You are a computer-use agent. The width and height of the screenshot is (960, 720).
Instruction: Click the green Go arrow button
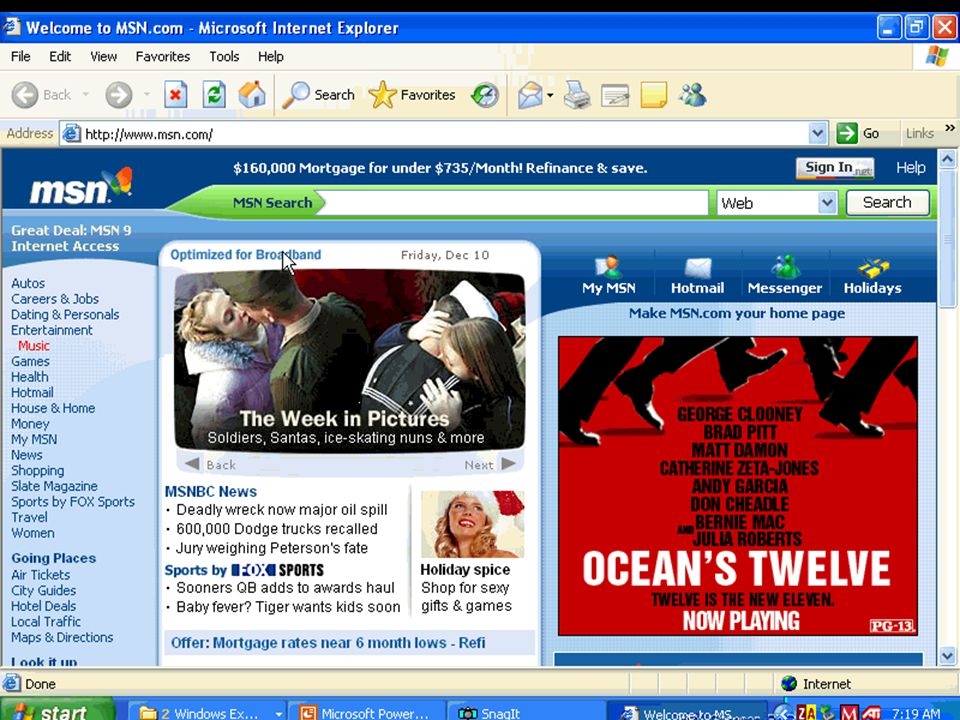click(x=847, y=133)
